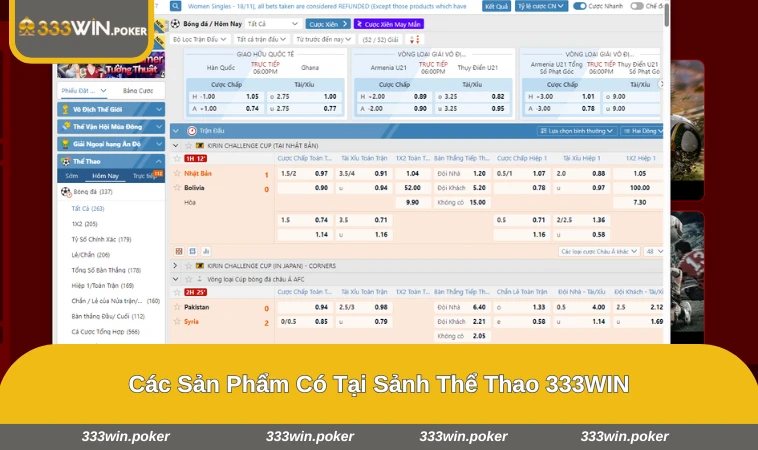Collapse the Thể Thao sidebar section
Image resolution: width=758 pixels, height=450 pixels.
point(158,160)
